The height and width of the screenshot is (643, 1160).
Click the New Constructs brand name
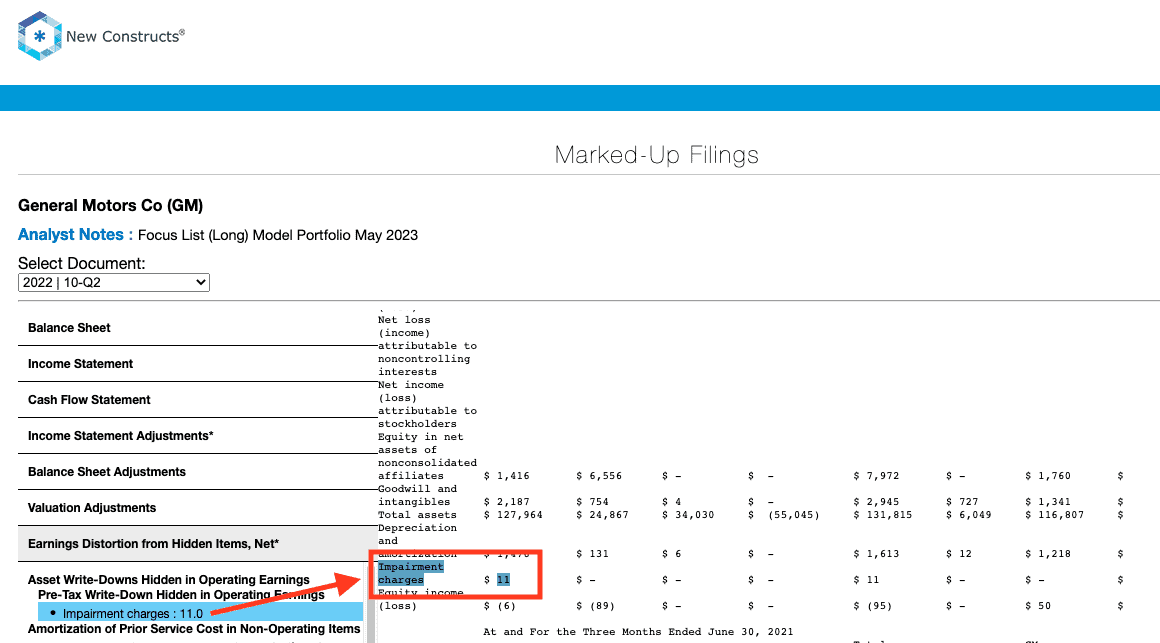(x=125, y=36)
